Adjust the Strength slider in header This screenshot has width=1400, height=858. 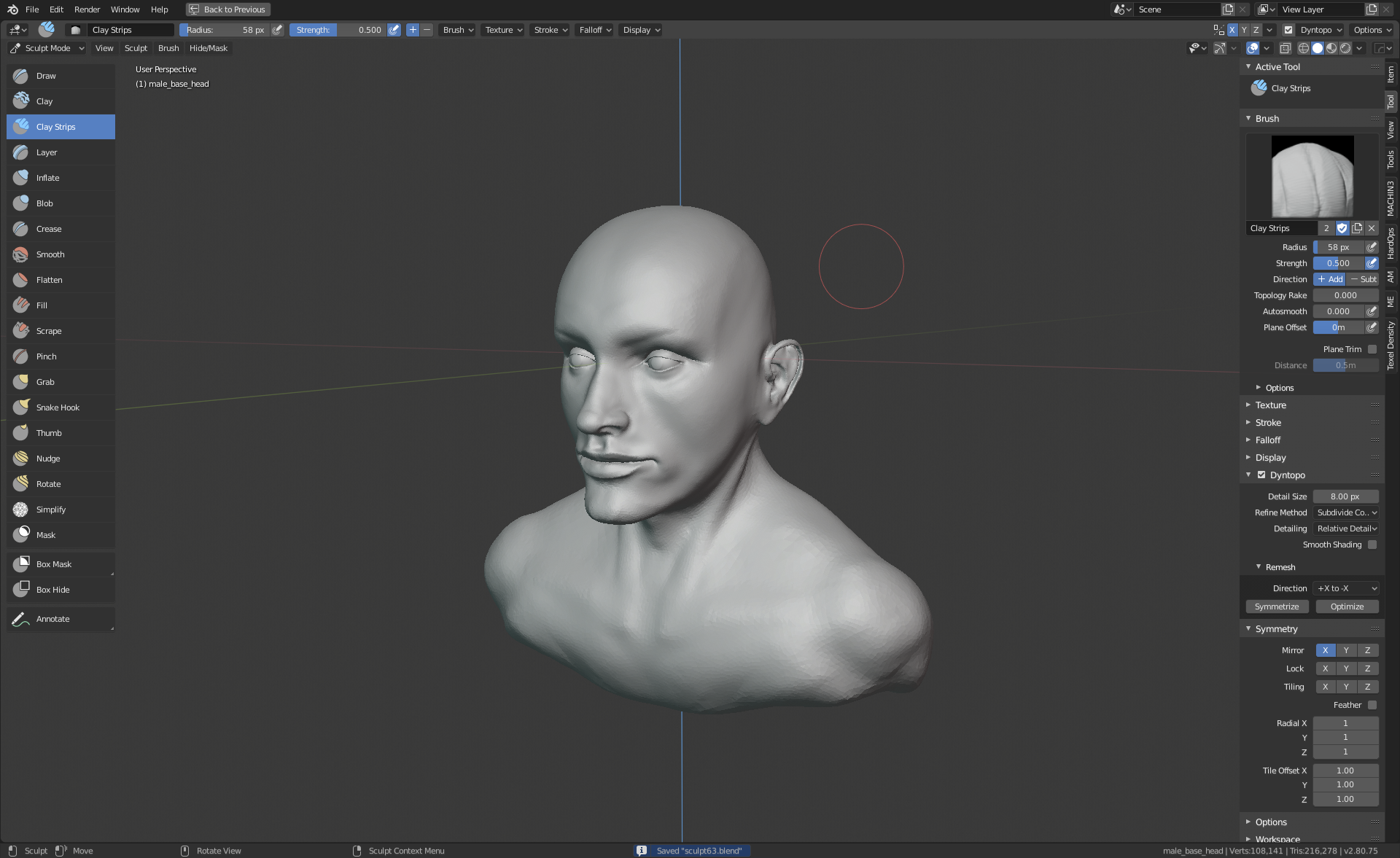coord(338,30)
